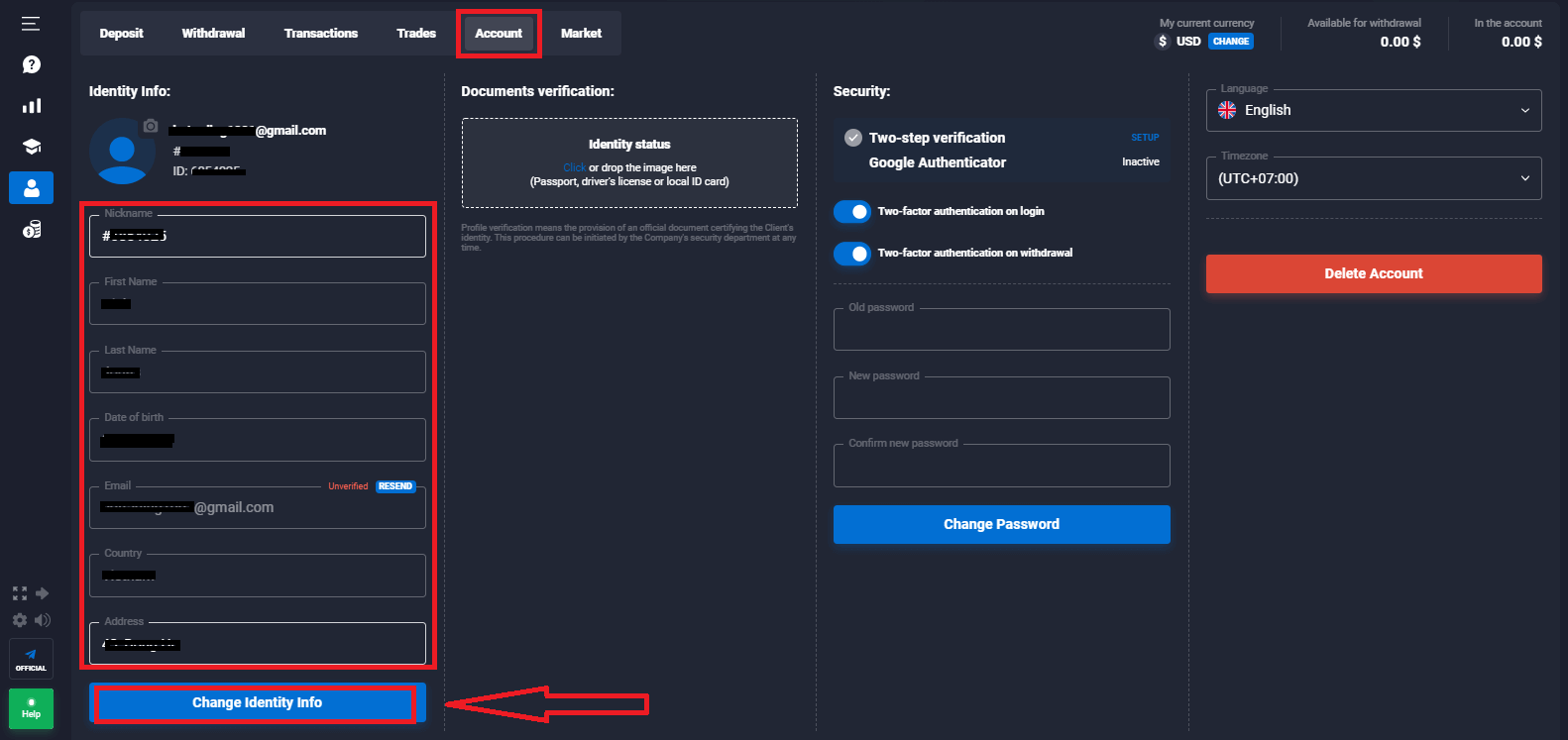Expand the Language dropdown showing English
1568x740 pixels.
(x=1373, y=110)
